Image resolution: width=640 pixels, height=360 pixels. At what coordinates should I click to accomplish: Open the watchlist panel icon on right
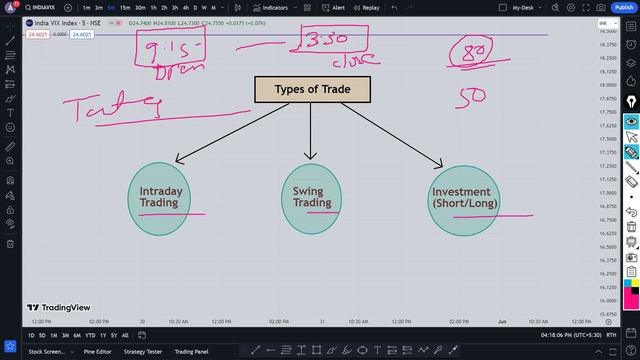click(x=631, y=27)
